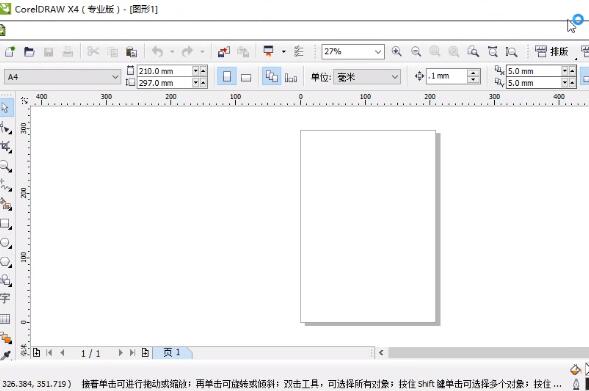Viewport: 589px width, 391px height.
Task: Switch to the 页 1 page tab
Action: pyautogui.click(x=172, y=353)
